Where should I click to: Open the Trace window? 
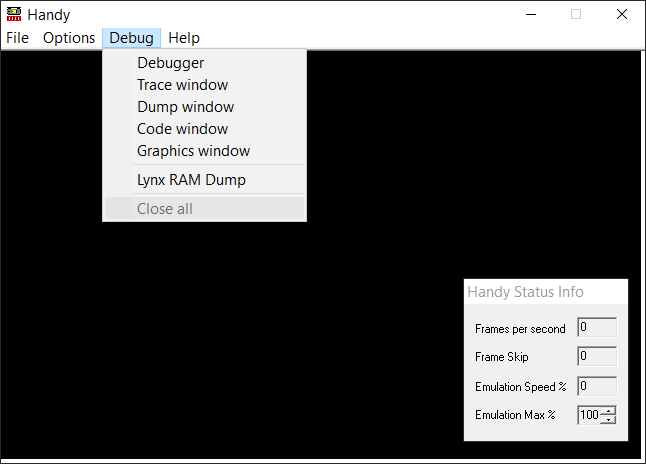[204, 85]
